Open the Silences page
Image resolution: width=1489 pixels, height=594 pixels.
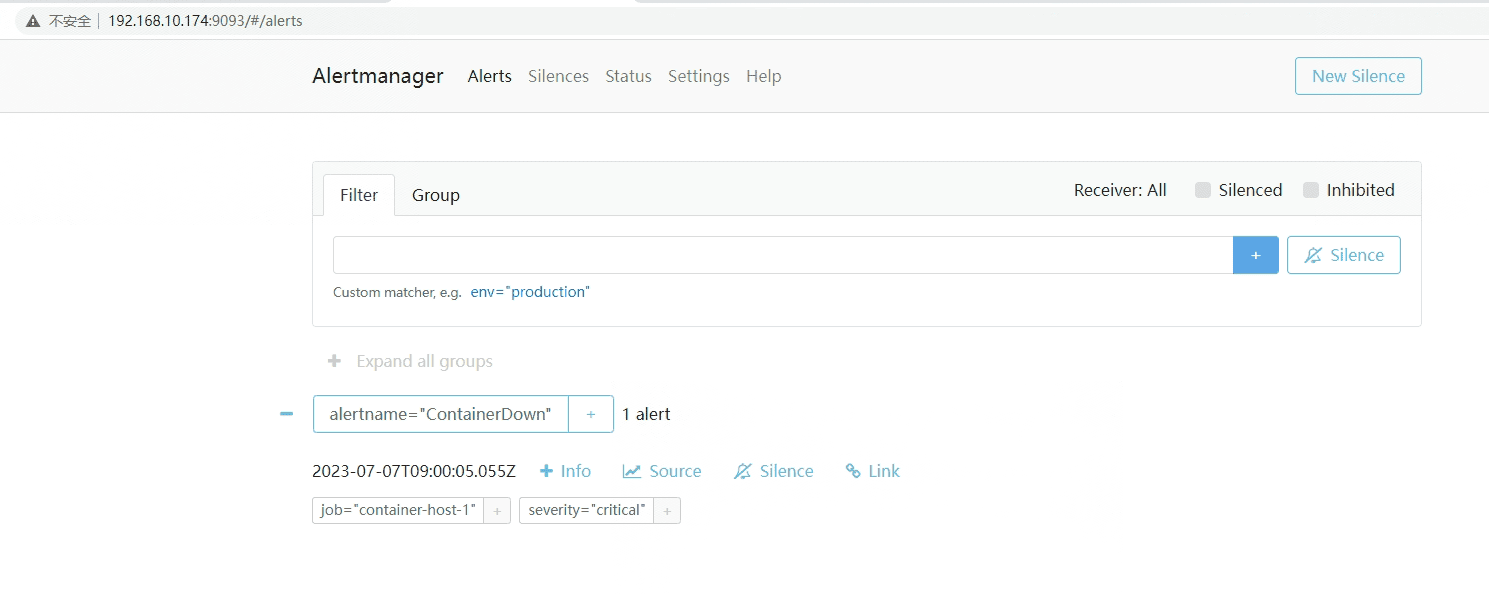pyautogui.click(x=558, y=76)
